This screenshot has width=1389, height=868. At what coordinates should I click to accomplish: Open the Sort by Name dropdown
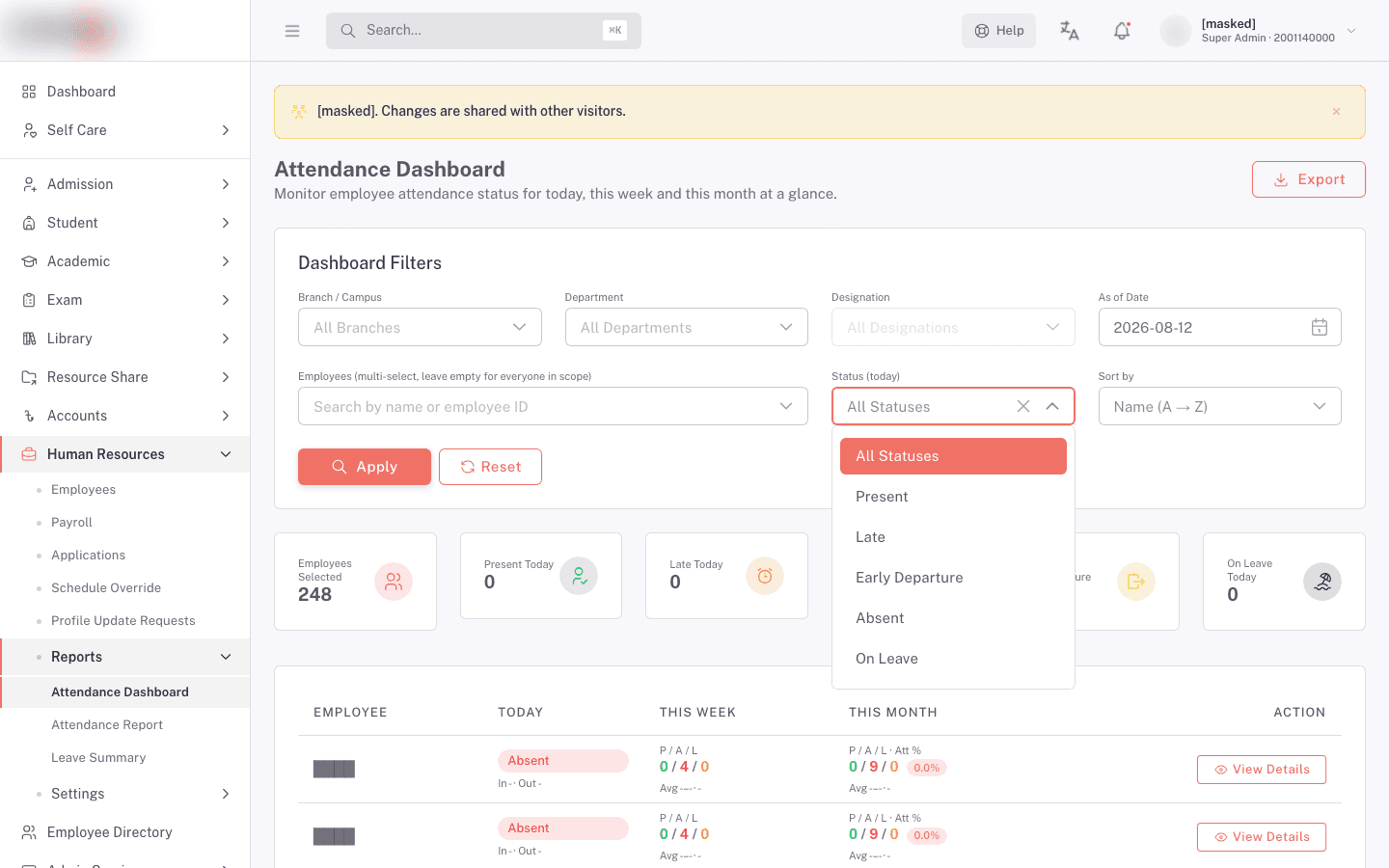pos(1219,407)
